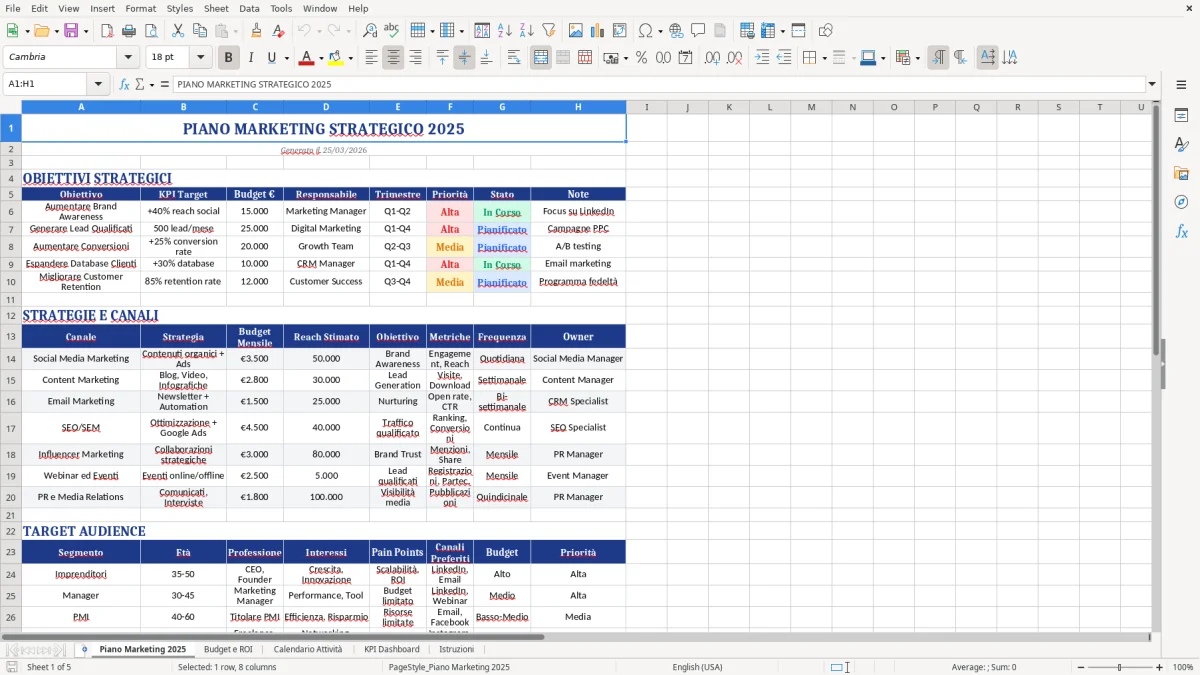
Task: Enable underline formatting
Action: (271, 57)
